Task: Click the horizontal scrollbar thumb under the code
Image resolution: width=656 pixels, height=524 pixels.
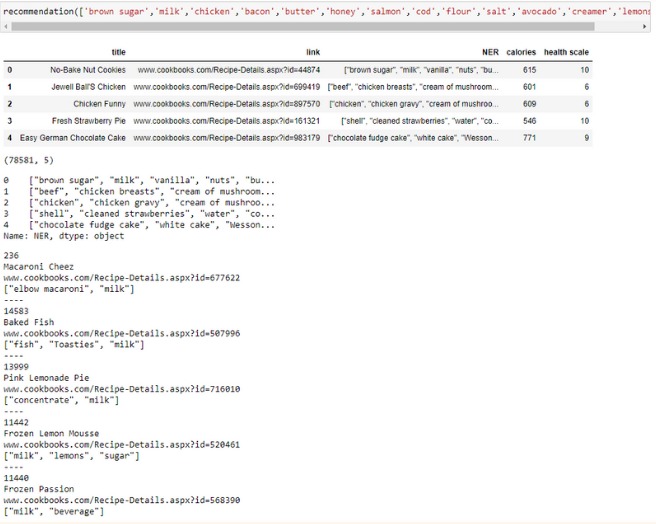Action: [303, 26]
